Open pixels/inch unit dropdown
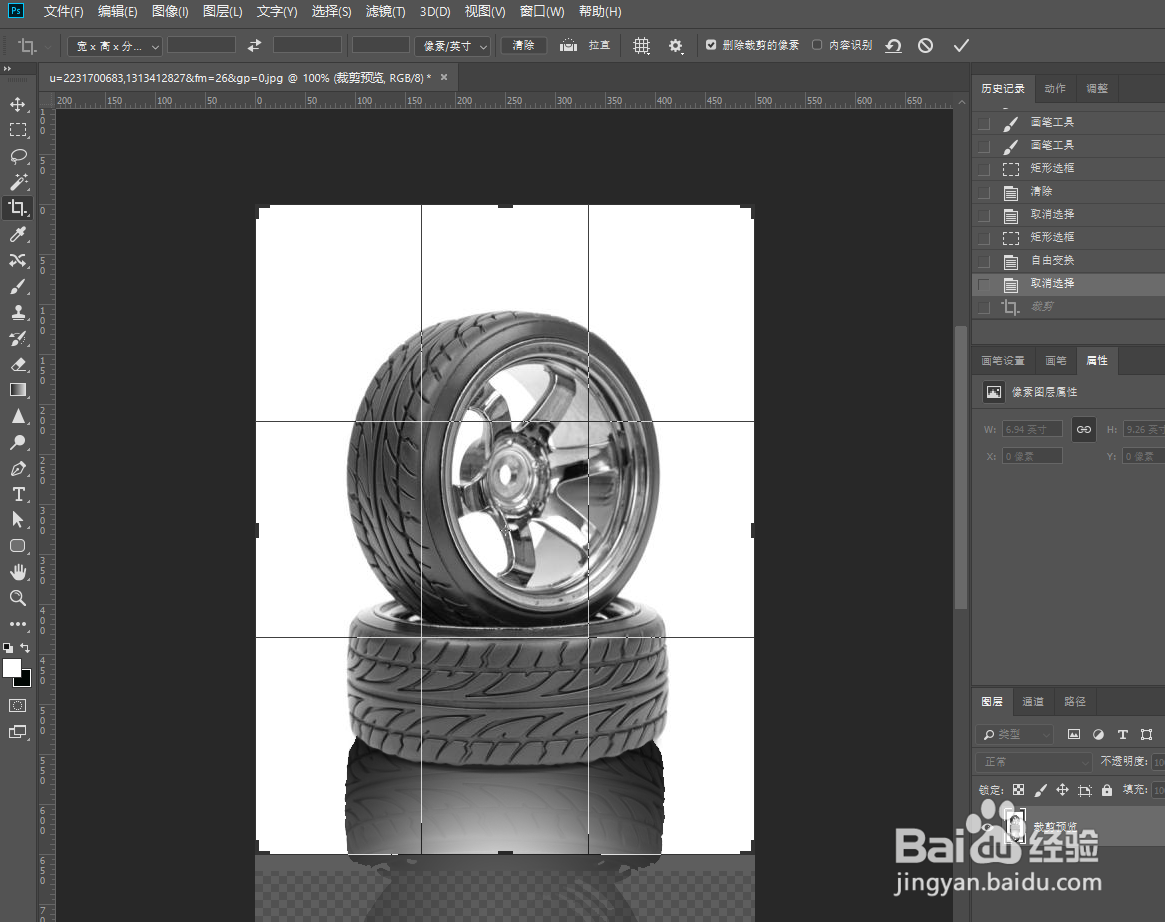The height and width of the screenshot is (922, 1165). click(452, 46)
